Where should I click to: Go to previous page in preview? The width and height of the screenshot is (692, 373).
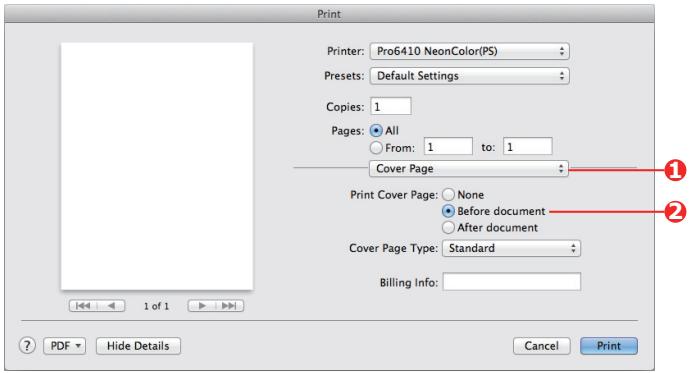tap(111, 306)
